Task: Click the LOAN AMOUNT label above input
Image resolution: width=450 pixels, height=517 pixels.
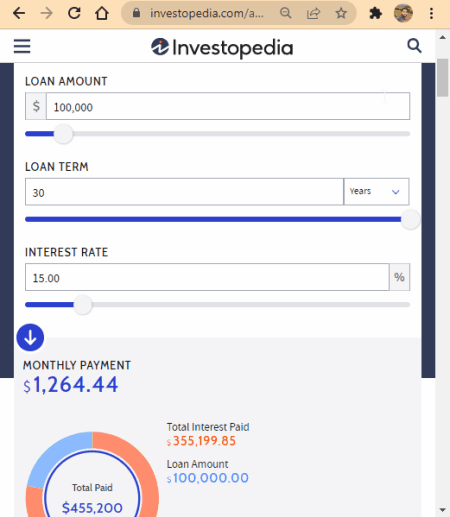Action: coord(66,81)
